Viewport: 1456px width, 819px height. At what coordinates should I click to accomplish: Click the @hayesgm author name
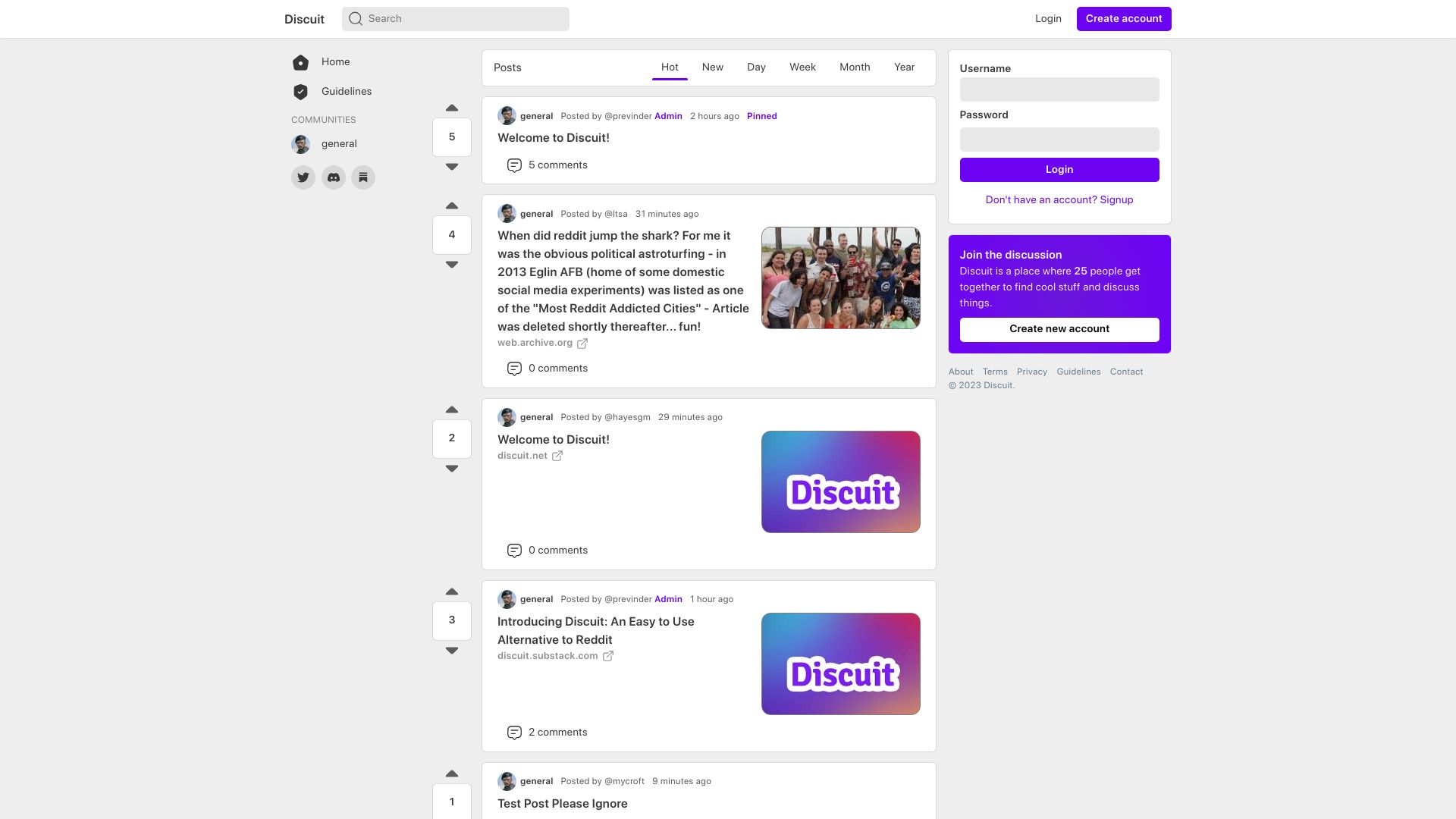click(627, 417)
